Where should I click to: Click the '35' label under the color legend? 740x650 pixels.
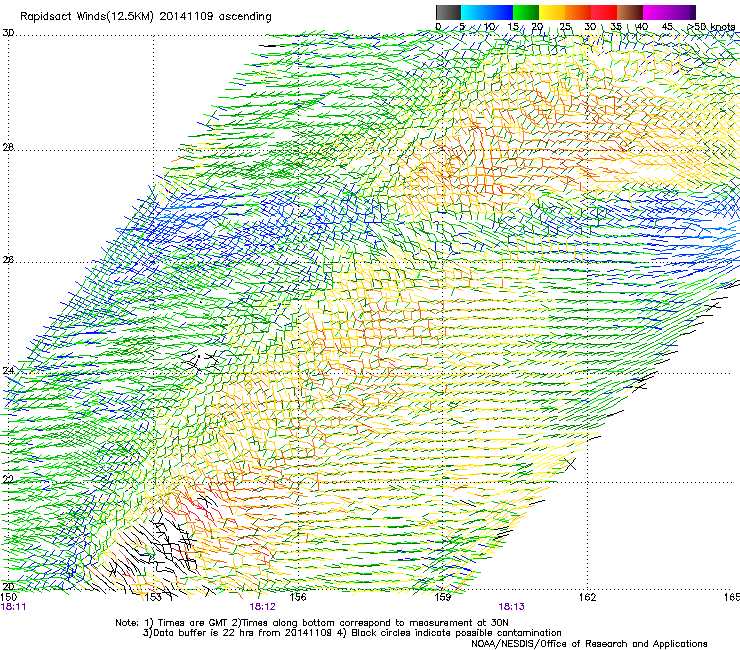(616, 26)
